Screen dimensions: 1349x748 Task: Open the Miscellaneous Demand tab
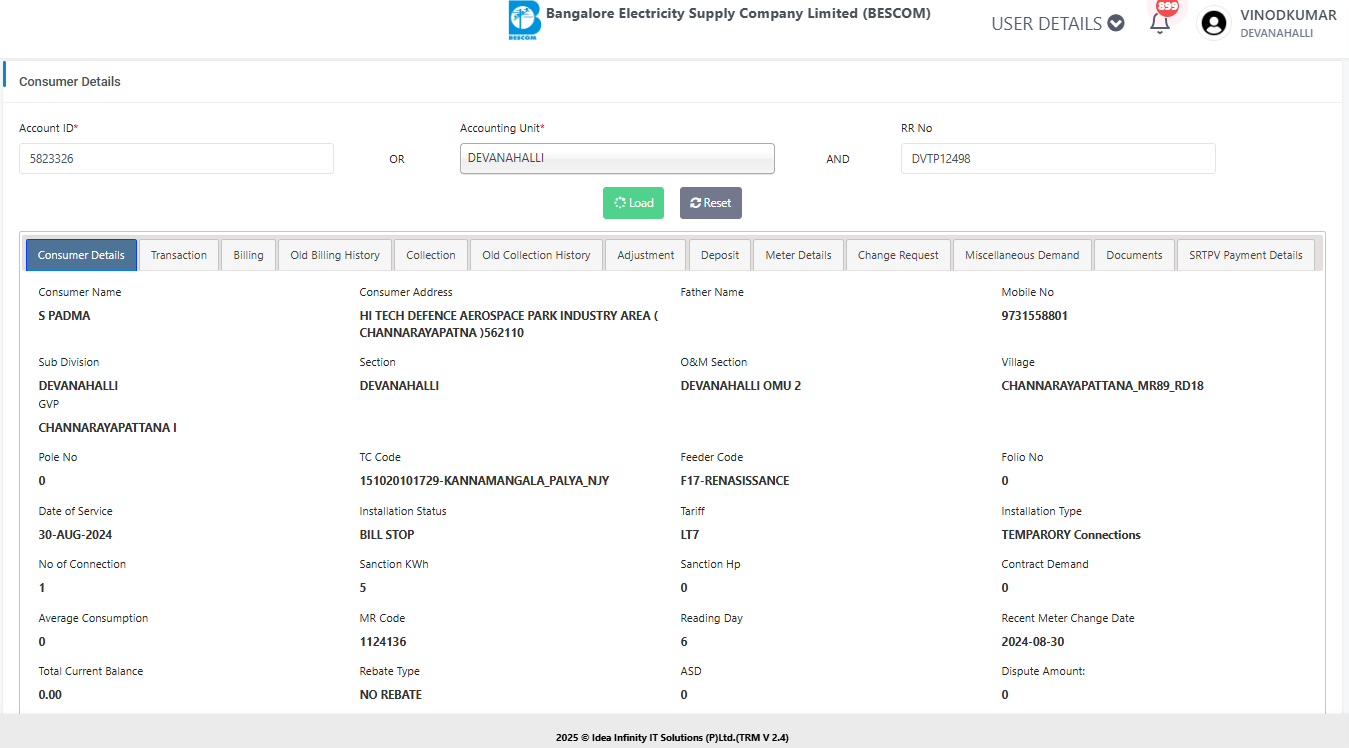pos(1022,255)
